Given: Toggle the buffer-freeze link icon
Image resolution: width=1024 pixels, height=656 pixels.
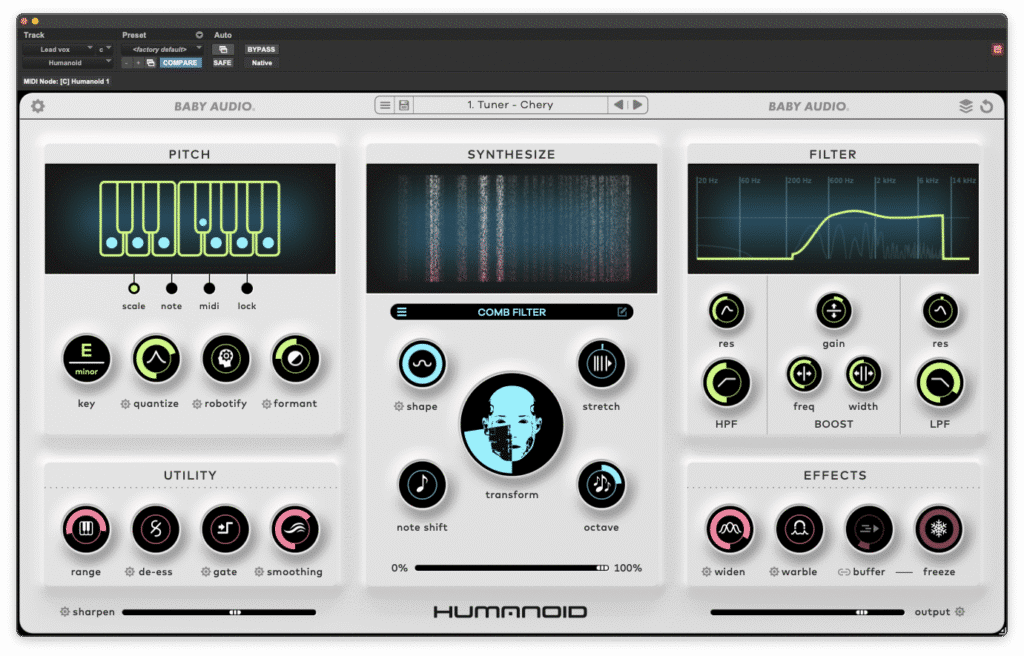Looking at the screenshot, I should click(x=844, y=572).
